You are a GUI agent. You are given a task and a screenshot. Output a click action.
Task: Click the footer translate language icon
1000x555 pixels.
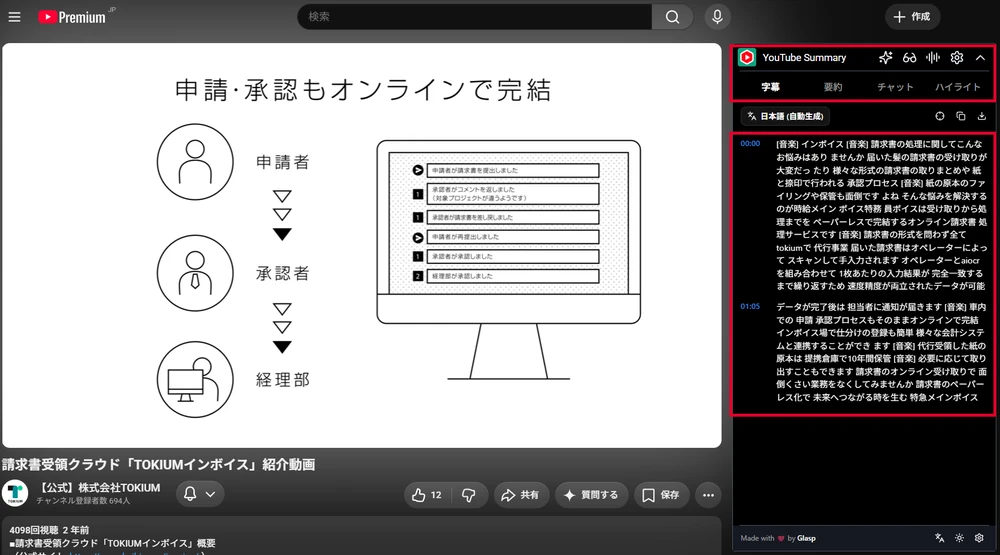(939, 538)
